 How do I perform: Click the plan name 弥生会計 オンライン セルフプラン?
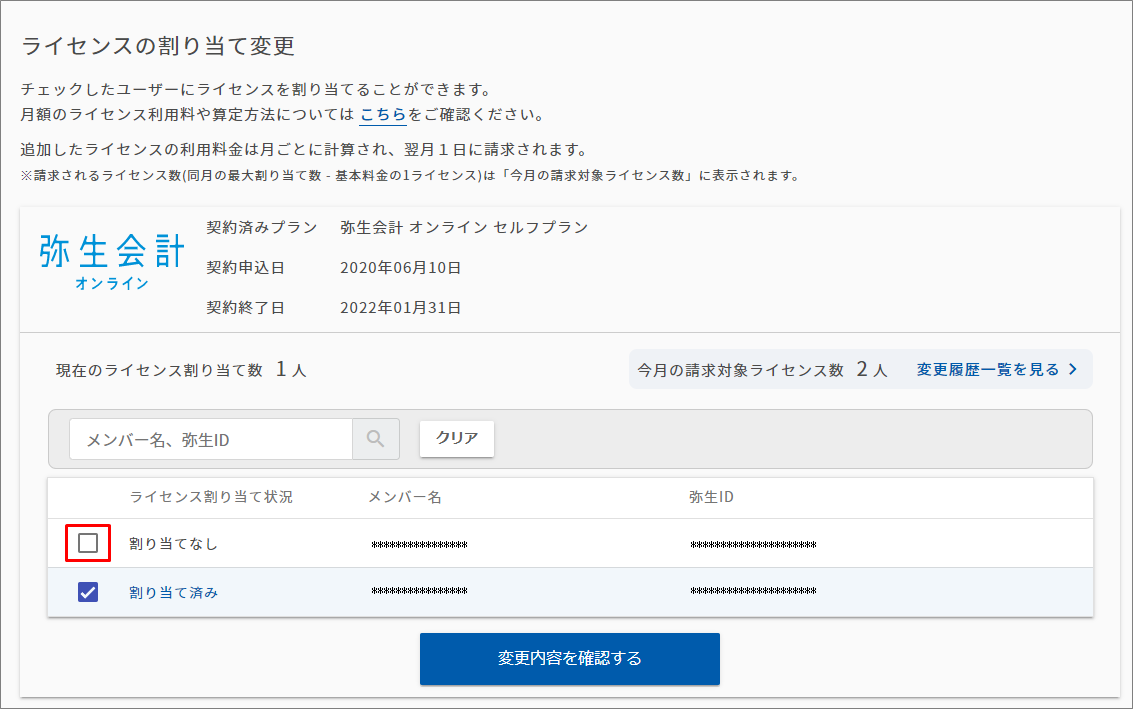[x=464, y=228]
